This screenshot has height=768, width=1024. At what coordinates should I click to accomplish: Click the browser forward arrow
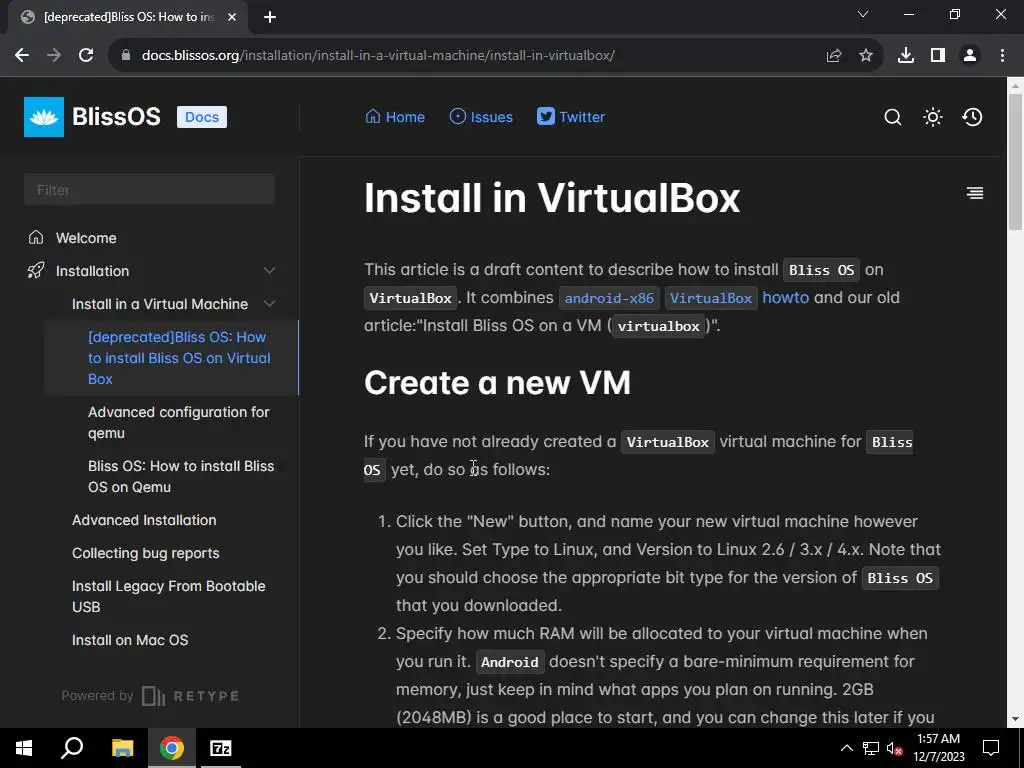coord(54,56)
